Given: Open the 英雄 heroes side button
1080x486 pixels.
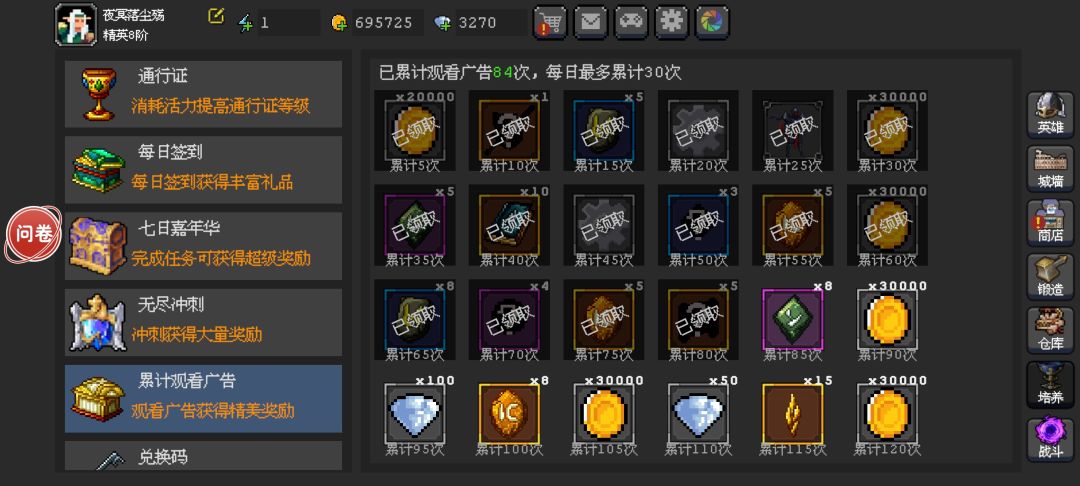Looking at the screenshot, I should coord(1050,114).
